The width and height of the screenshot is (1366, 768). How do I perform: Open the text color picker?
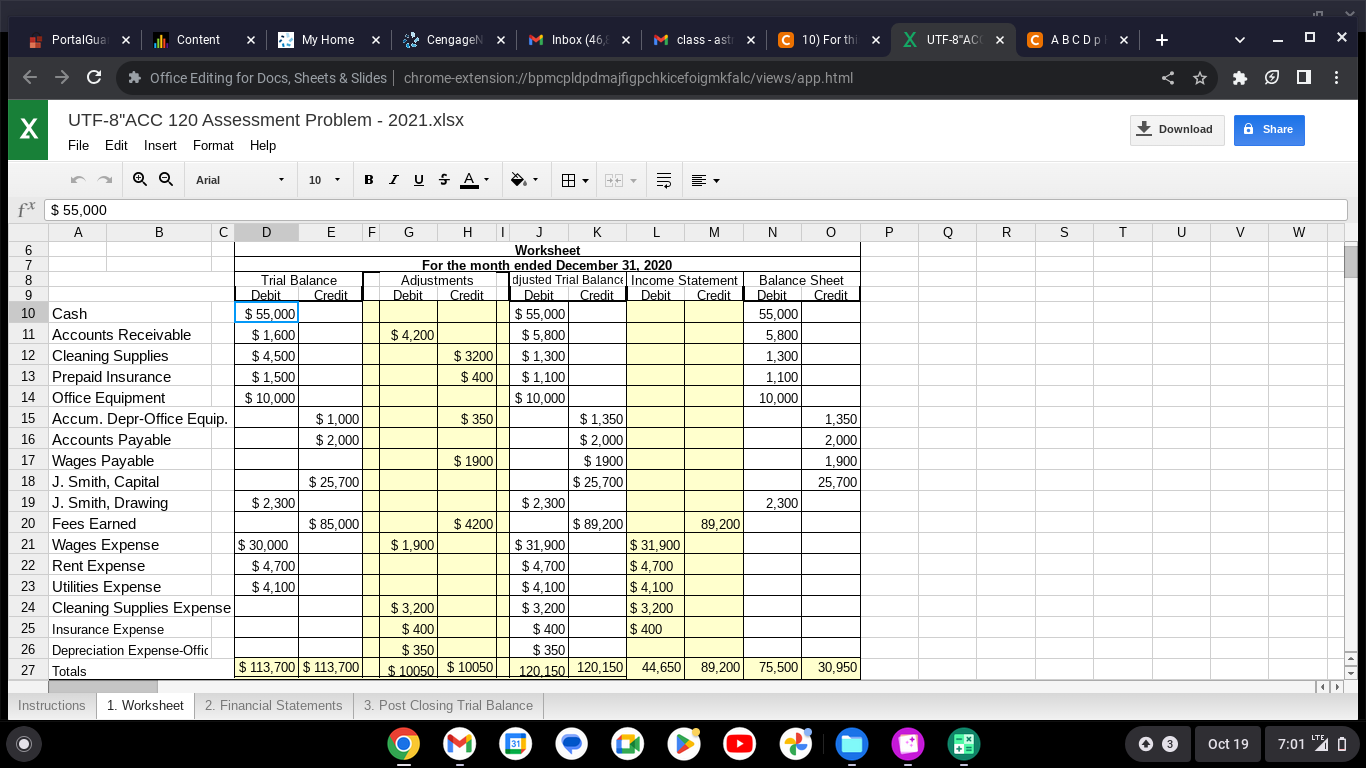coord(470,180)
